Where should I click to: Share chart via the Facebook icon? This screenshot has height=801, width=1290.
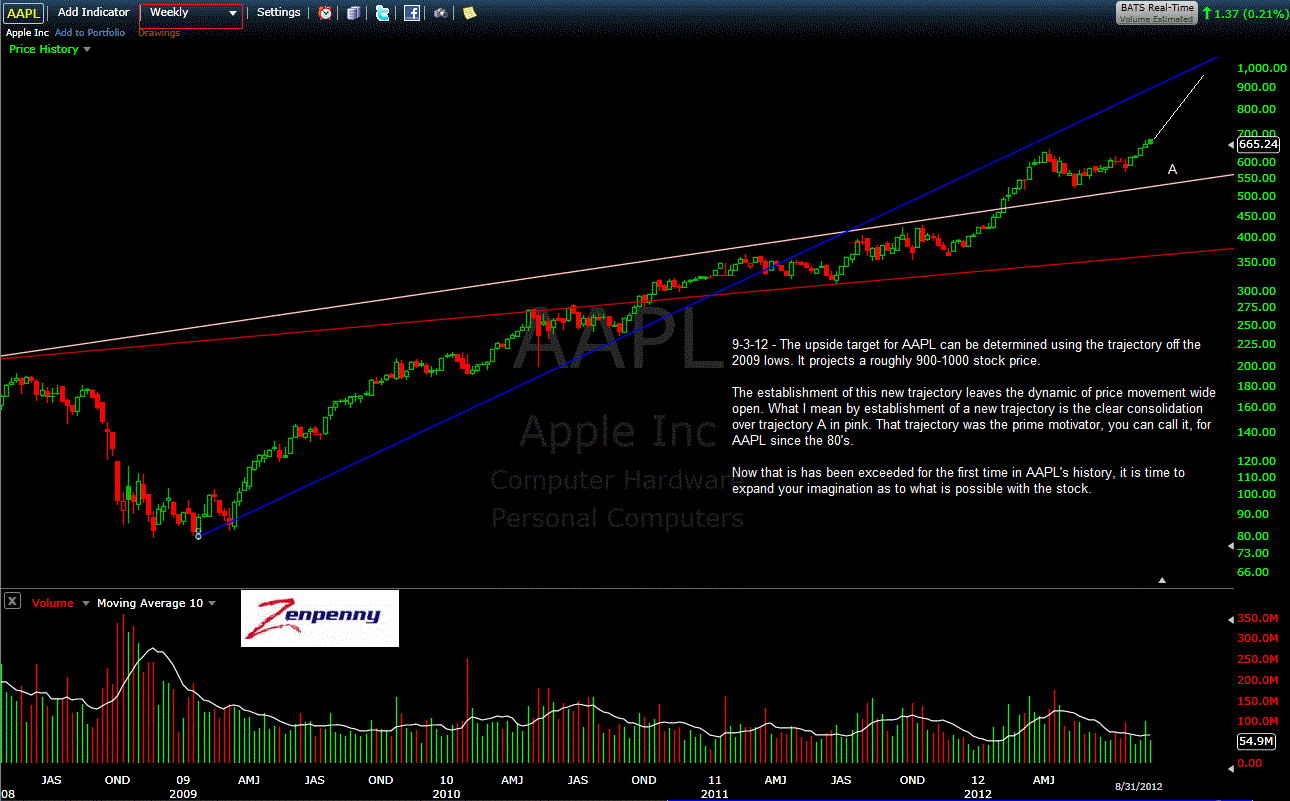coord(412,13)
